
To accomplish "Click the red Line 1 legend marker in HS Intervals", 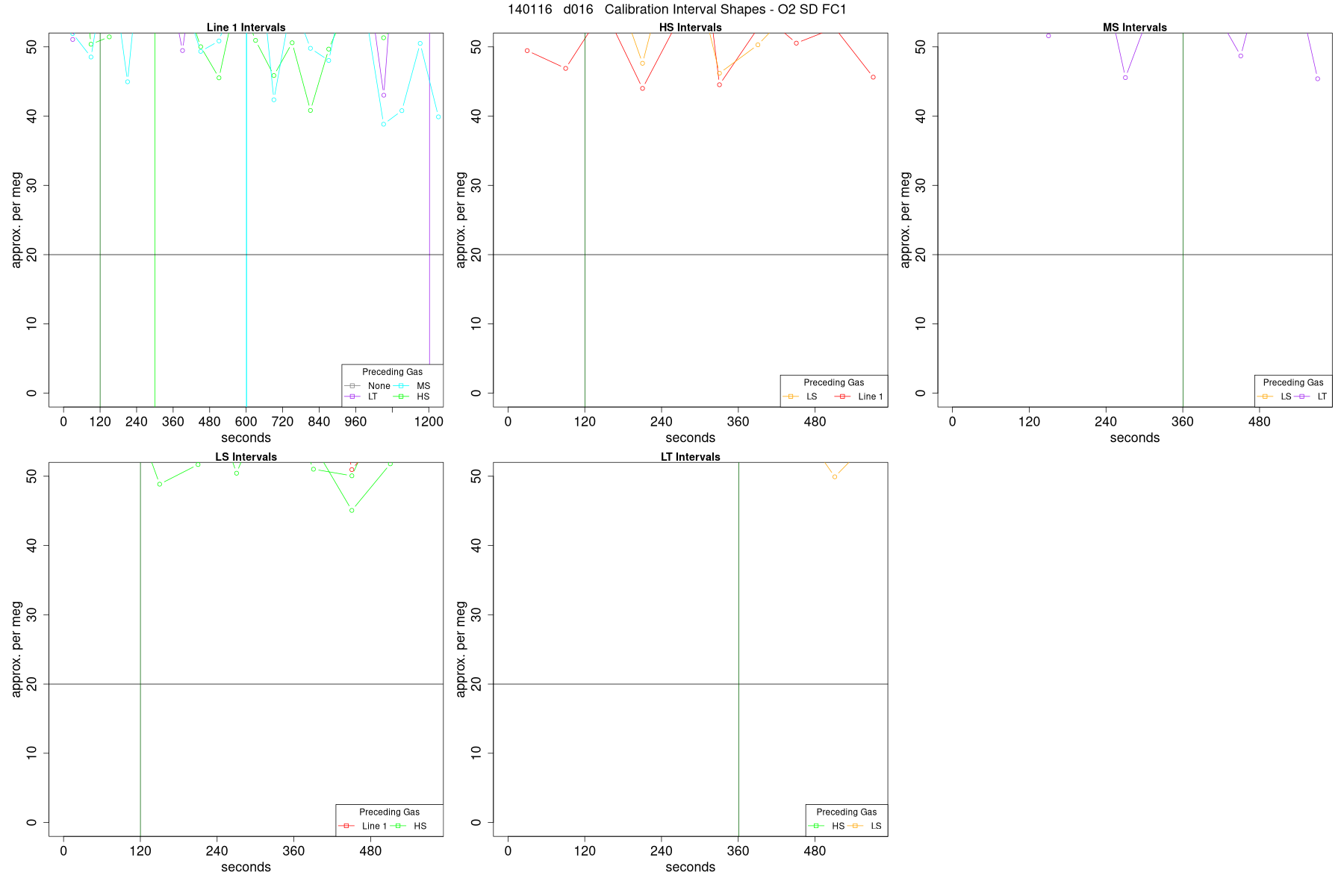I will pyautogui.click(x=842, y=396).
